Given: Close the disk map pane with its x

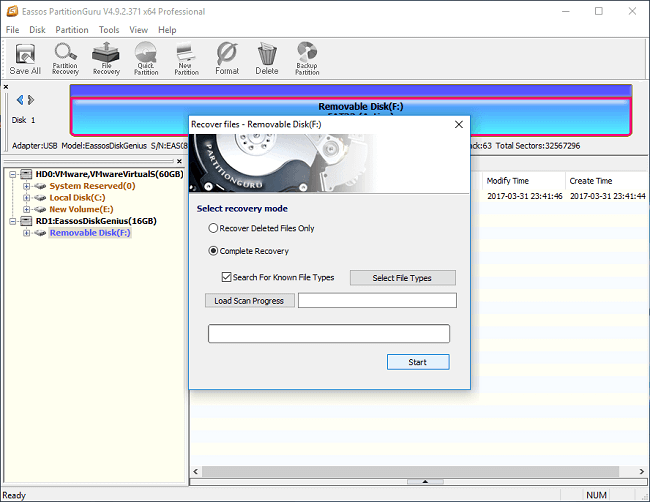Looking at the screenshot, I should coord(6,87).
